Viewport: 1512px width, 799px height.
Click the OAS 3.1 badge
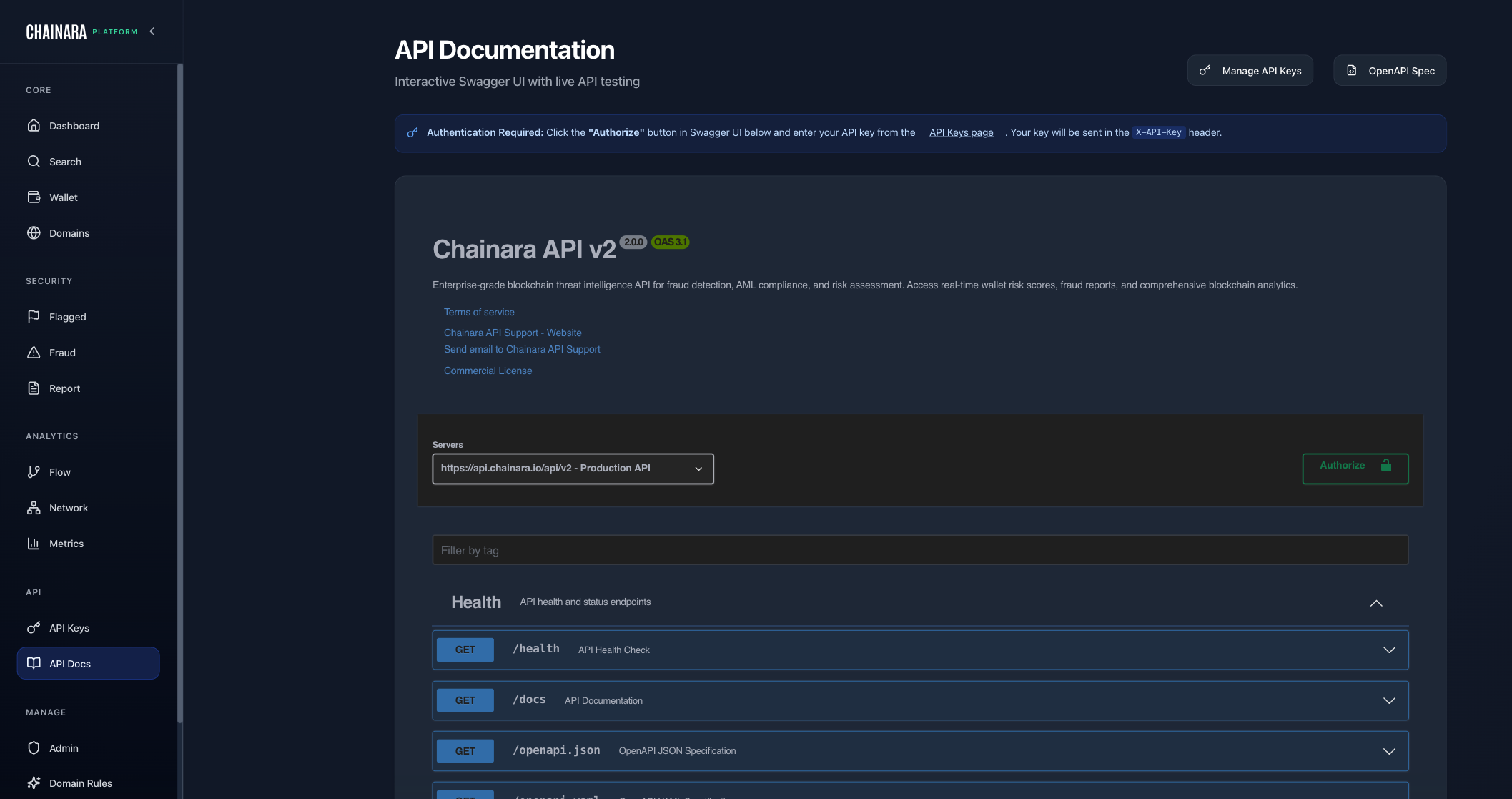click(670, 242)
